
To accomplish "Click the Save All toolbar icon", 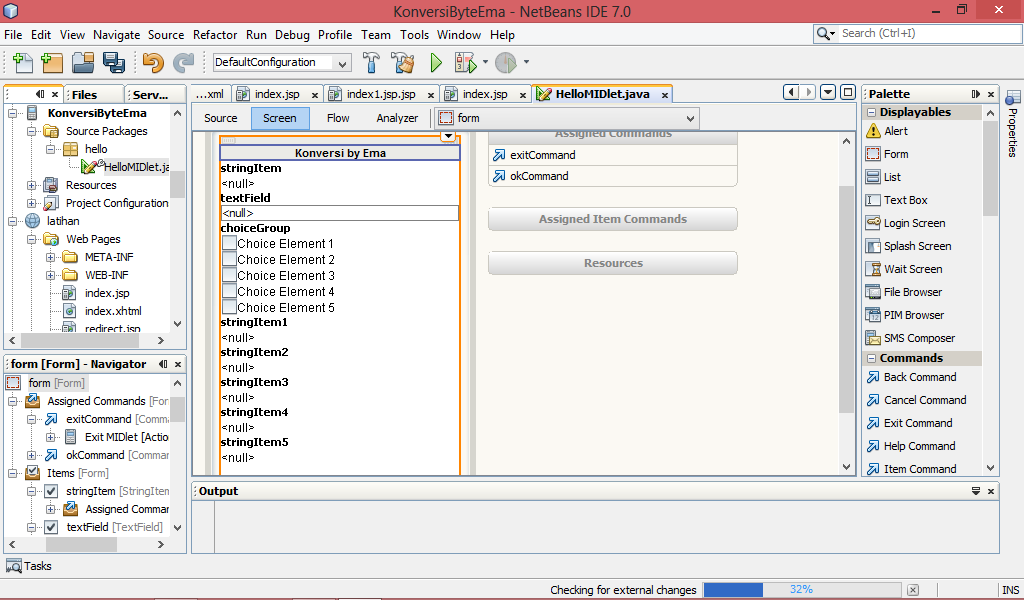I will (x=114, y=63).
